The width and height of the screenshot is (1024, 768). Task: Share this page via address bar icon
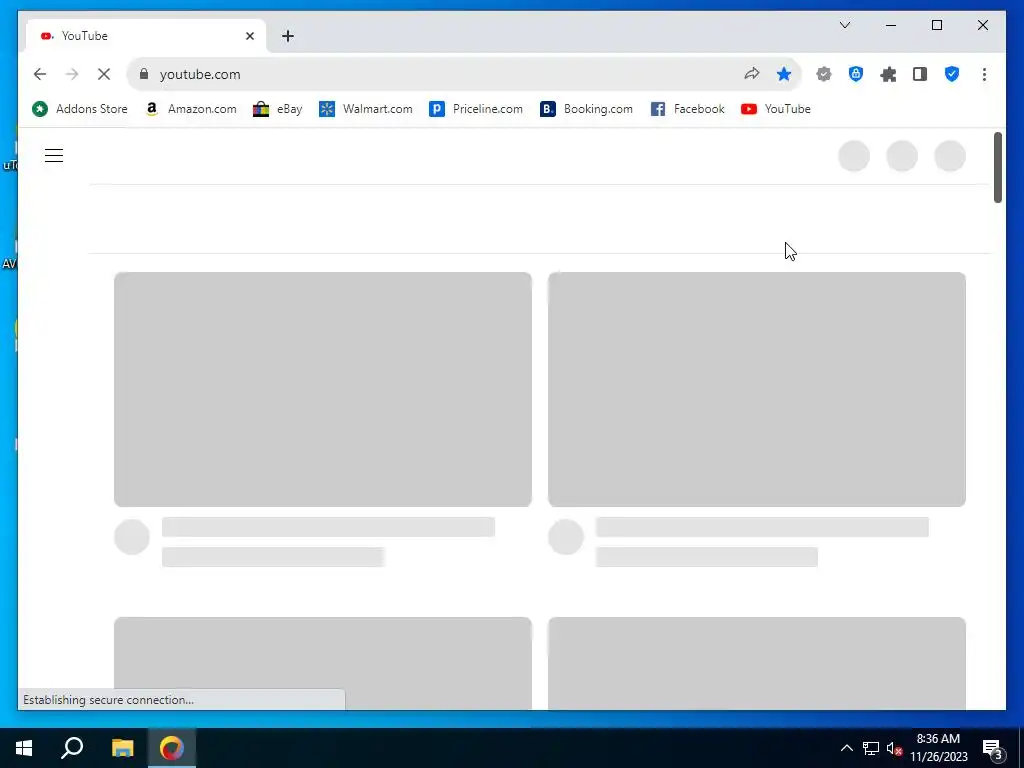tap(752, 74)
